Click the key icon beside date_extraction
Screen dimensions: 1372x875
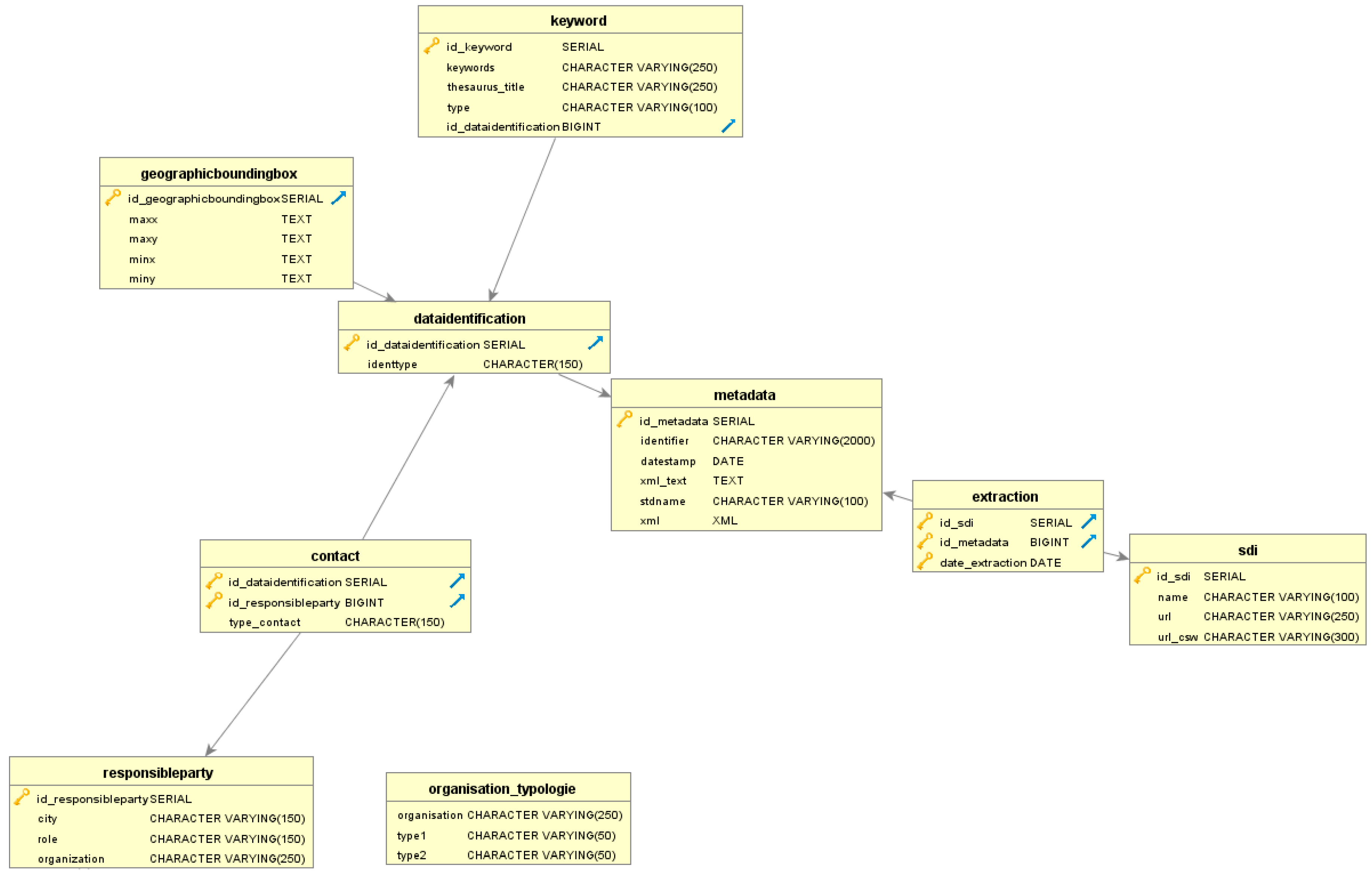click(925, 562)
